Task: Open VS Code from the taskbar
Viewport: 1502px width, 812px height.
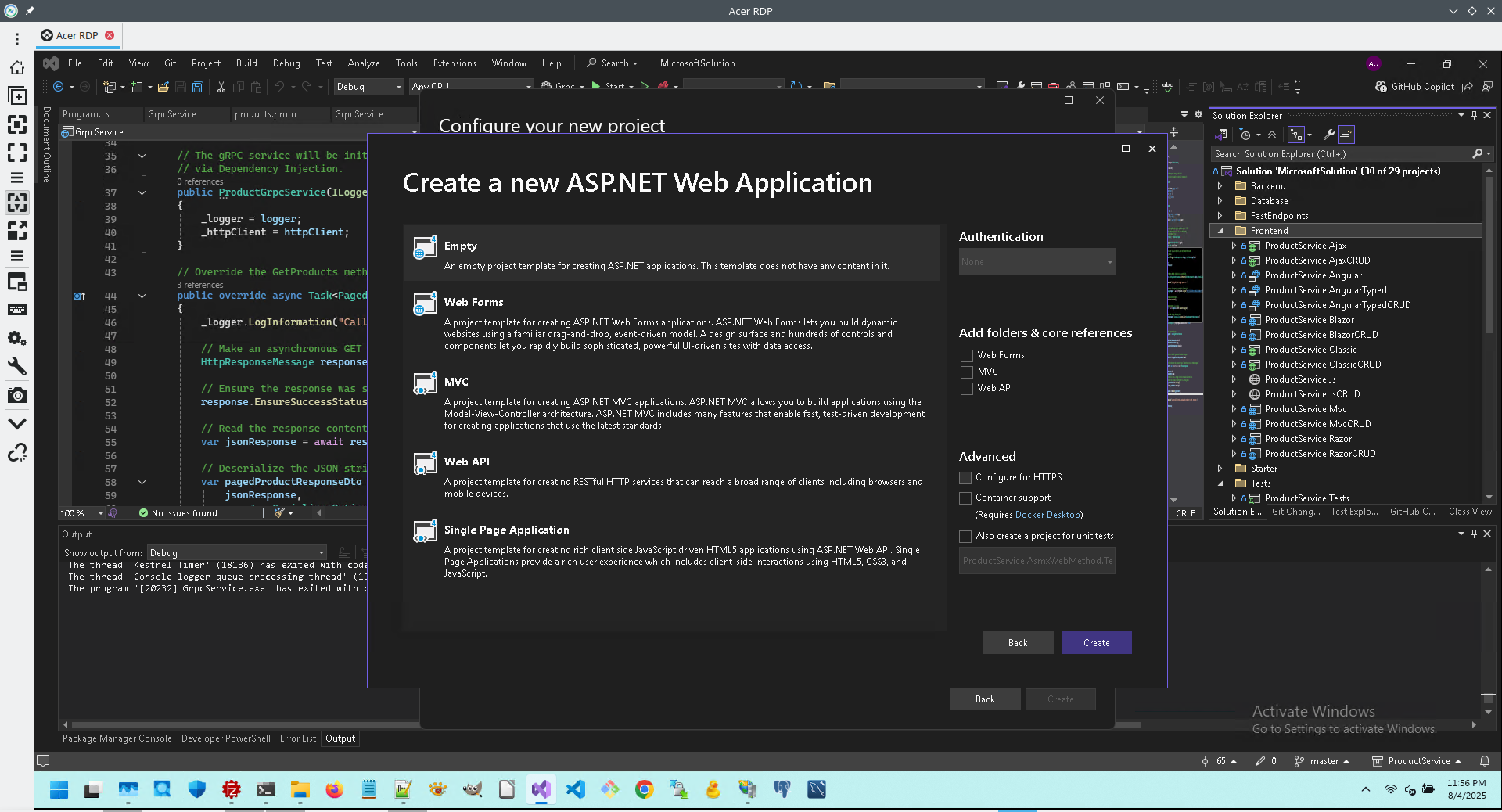Action: pyautogui.click(x=575, y=789)
